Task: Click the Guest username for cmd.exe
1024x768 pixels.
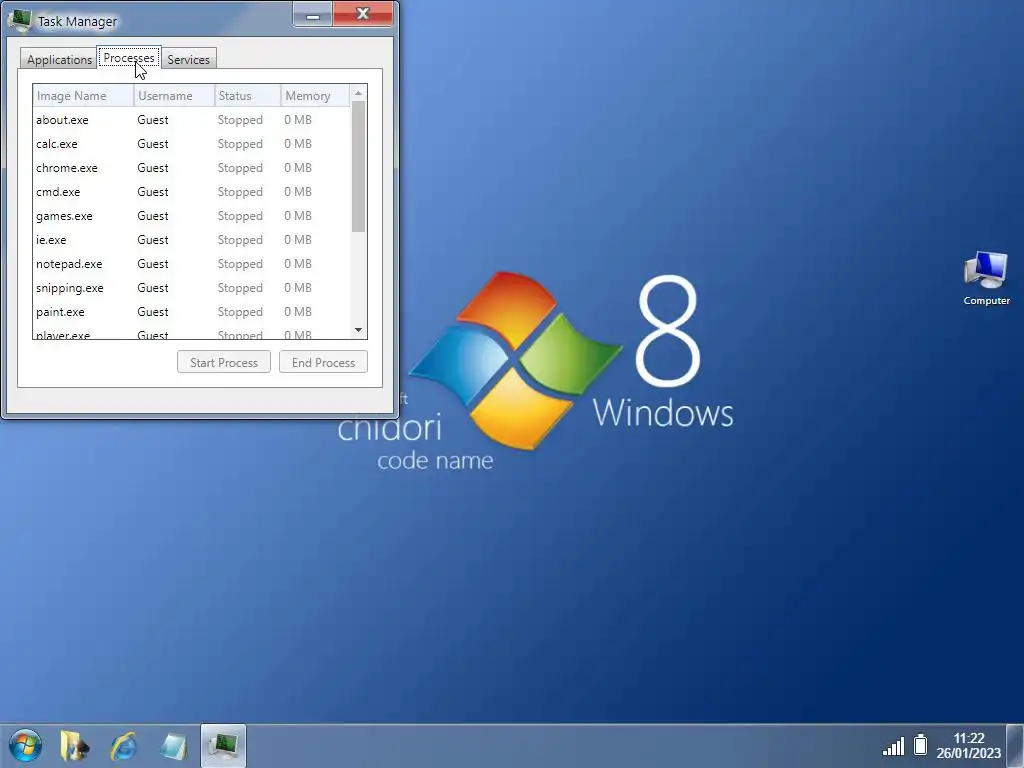Action: (153, 192)
